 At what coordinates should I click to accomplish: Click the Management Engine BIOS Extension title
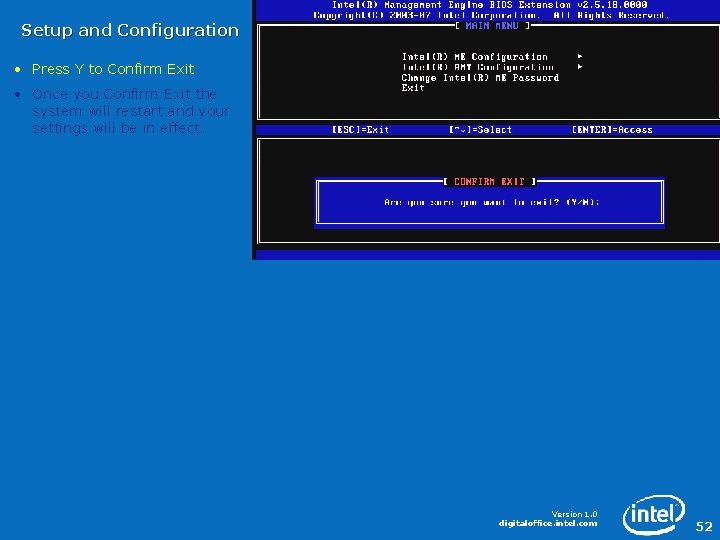click(489, 5)
